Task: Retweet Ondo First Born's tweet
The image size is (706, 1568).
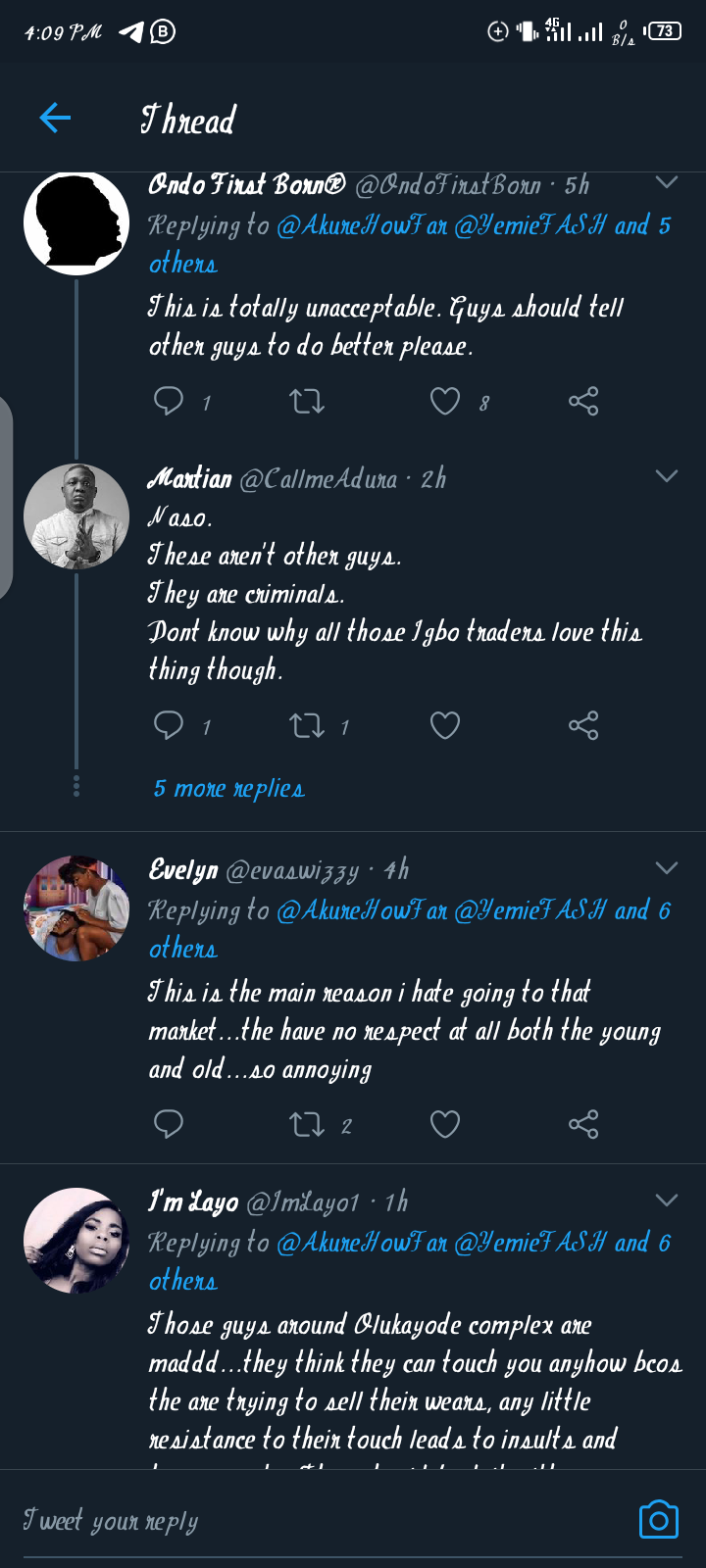Action: [307, 401]
